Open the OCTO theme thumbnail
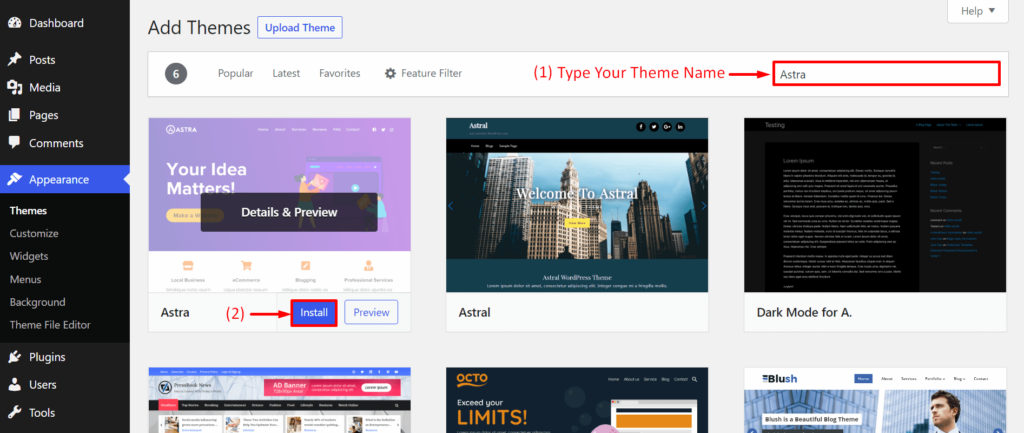 [x=577, y=400]
